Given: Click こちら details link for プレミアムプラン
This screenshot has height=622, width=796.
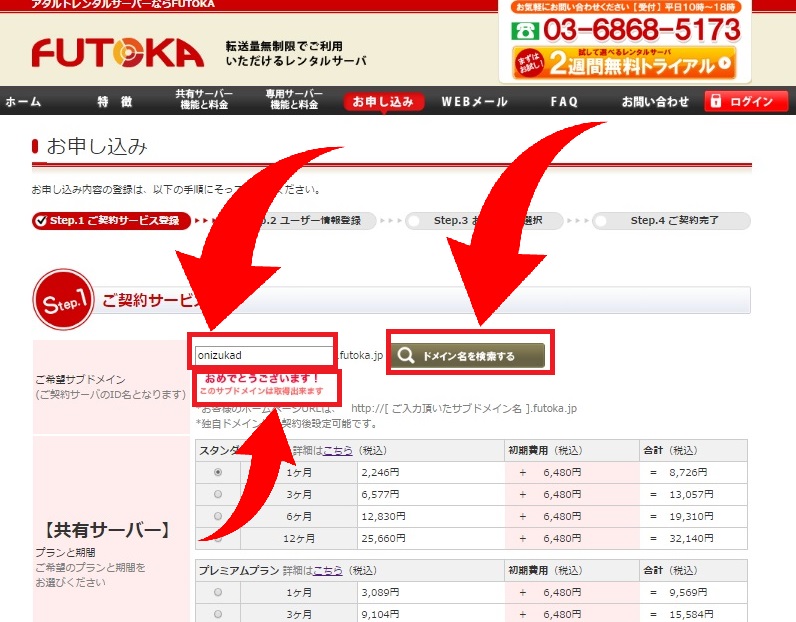Looking at the screenshot, I should 328,570.
